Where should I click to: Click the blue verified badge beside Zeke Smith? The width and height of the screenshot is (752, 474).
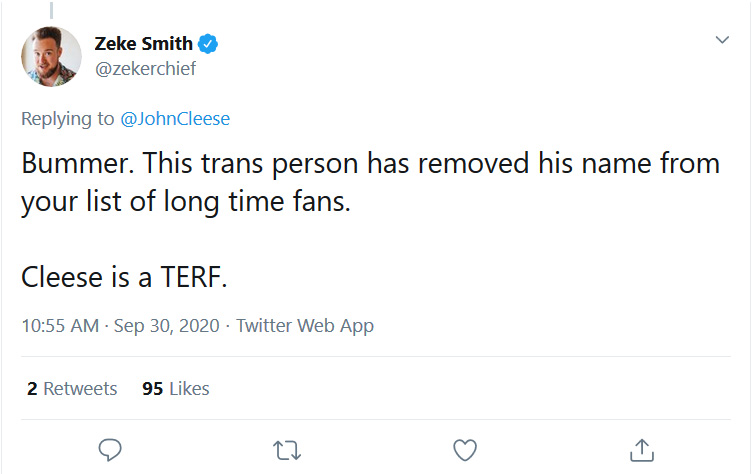click(x=208, y=44)
